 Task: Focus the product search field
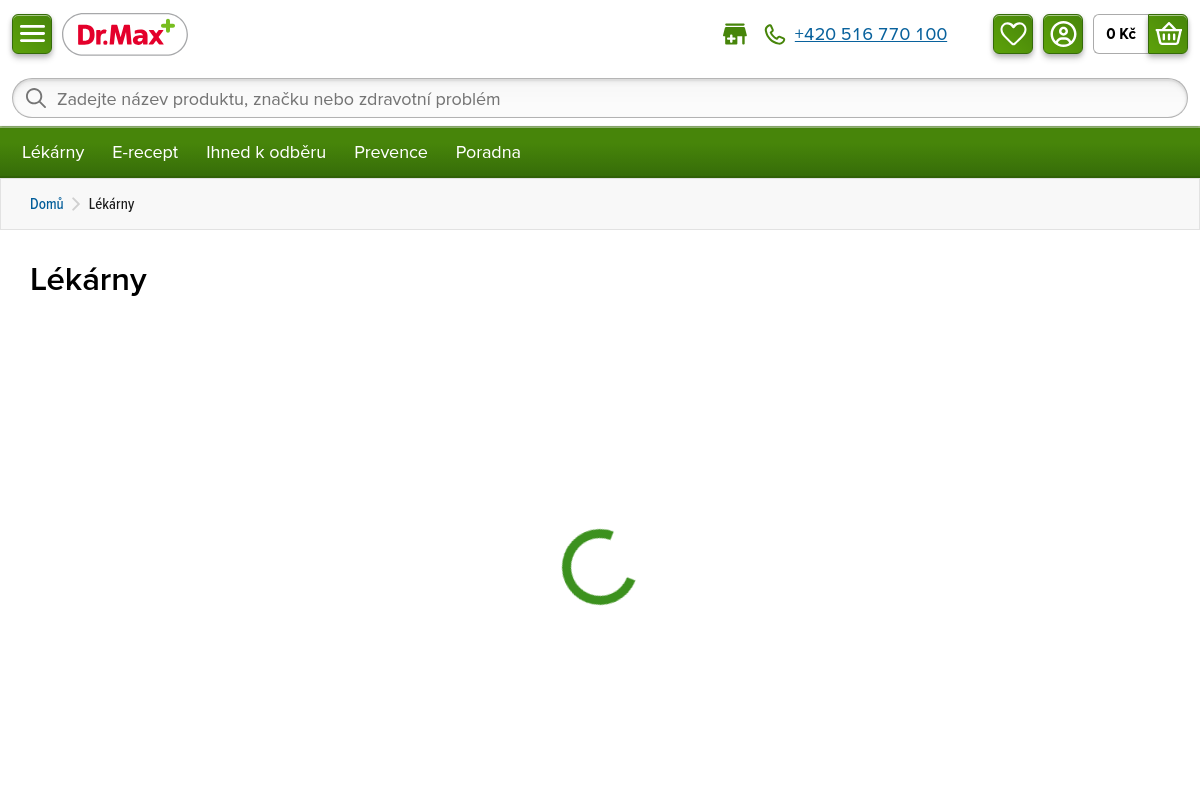pos(600,98)
